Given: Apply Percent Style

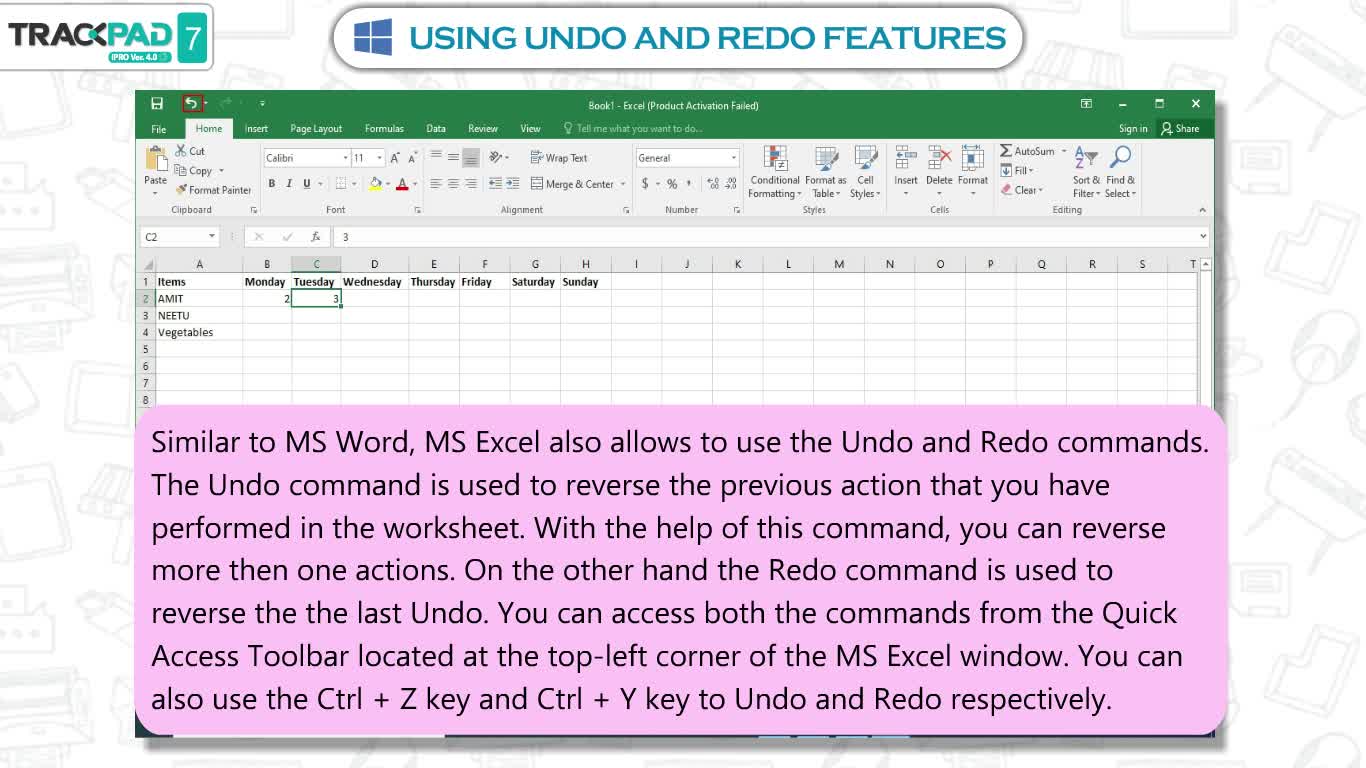Looking at the screenshot, I should (672, 184).
